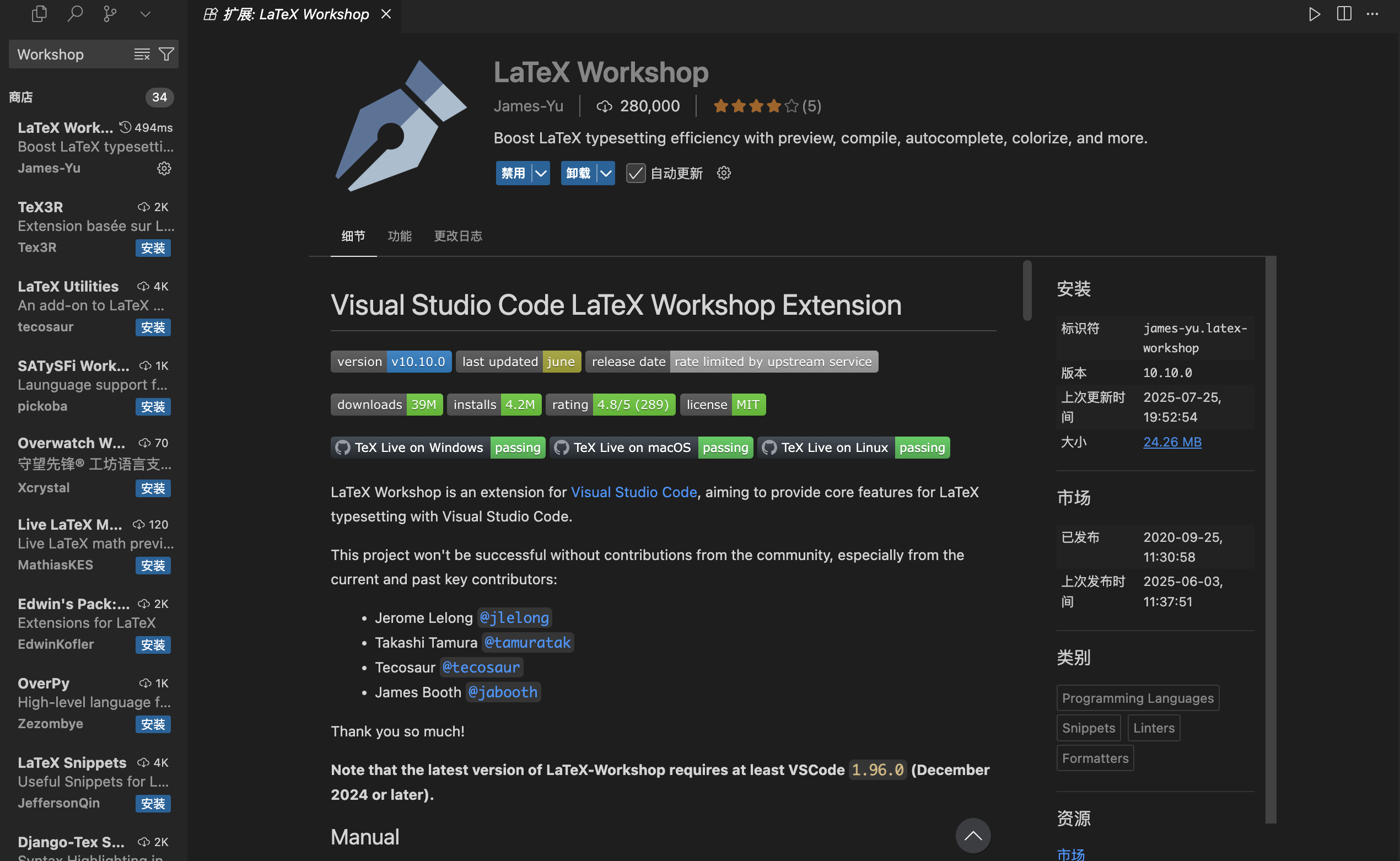Toggle the 自动更新 checkbox

pyautogui.click(x=636, y=173)
